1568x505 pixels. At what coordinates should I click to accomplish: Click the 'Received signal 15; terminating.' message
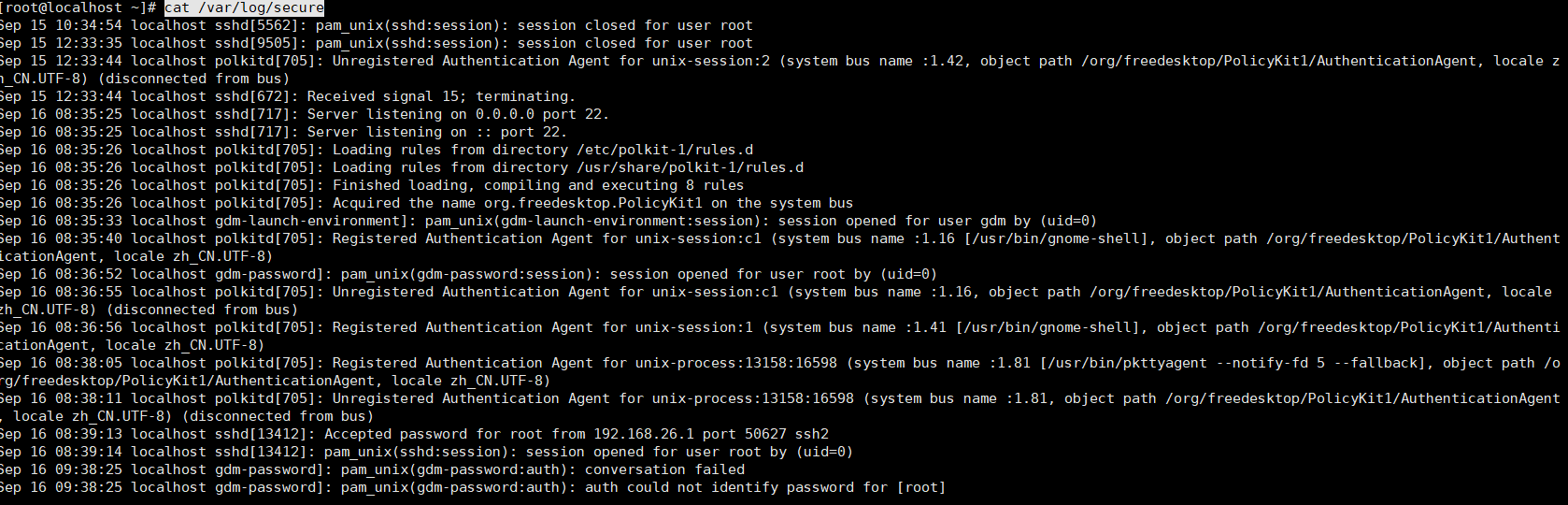tap(441, 96)
